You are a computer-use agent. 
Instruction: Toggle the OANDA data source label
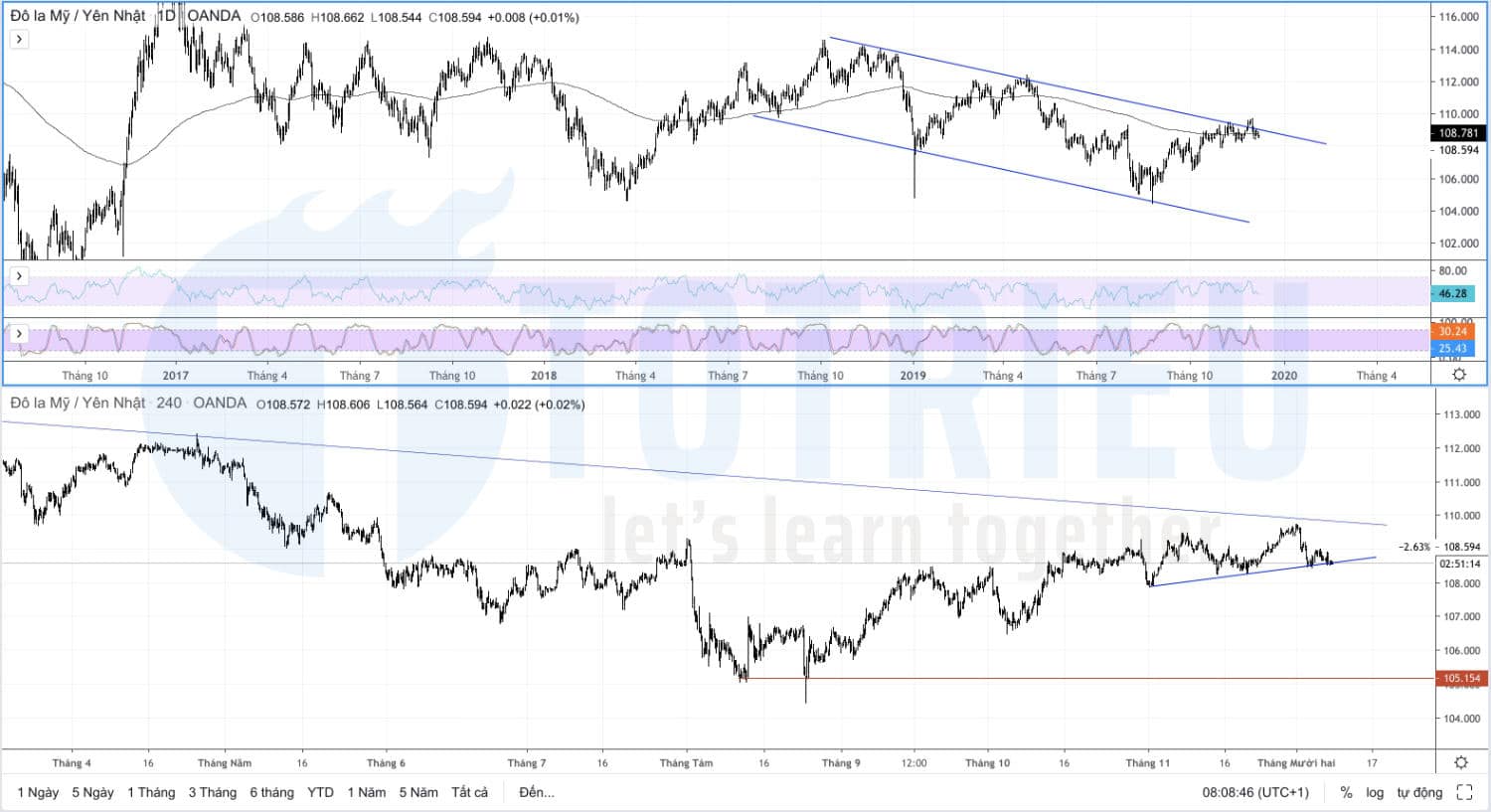click(x=213, y=16)
